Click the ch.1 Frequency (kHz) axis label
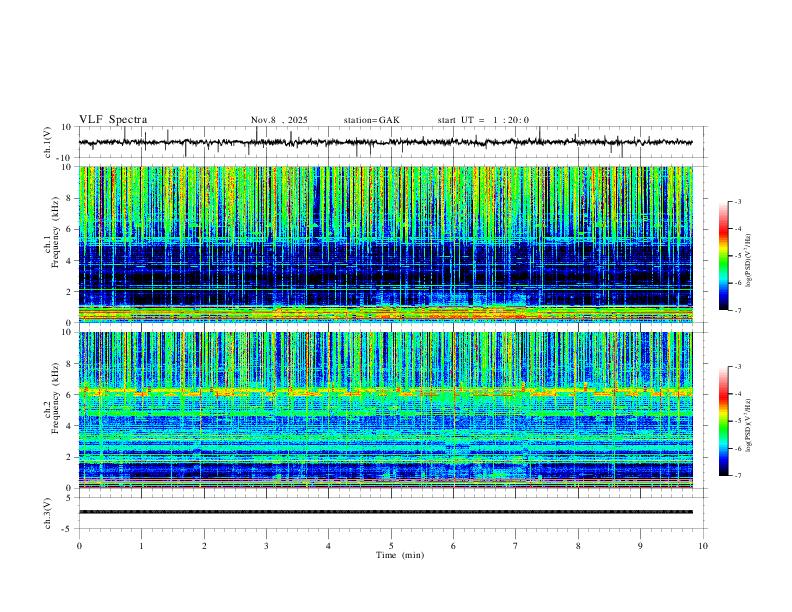Viewport: 792px width, 612px height. (52, 233)
